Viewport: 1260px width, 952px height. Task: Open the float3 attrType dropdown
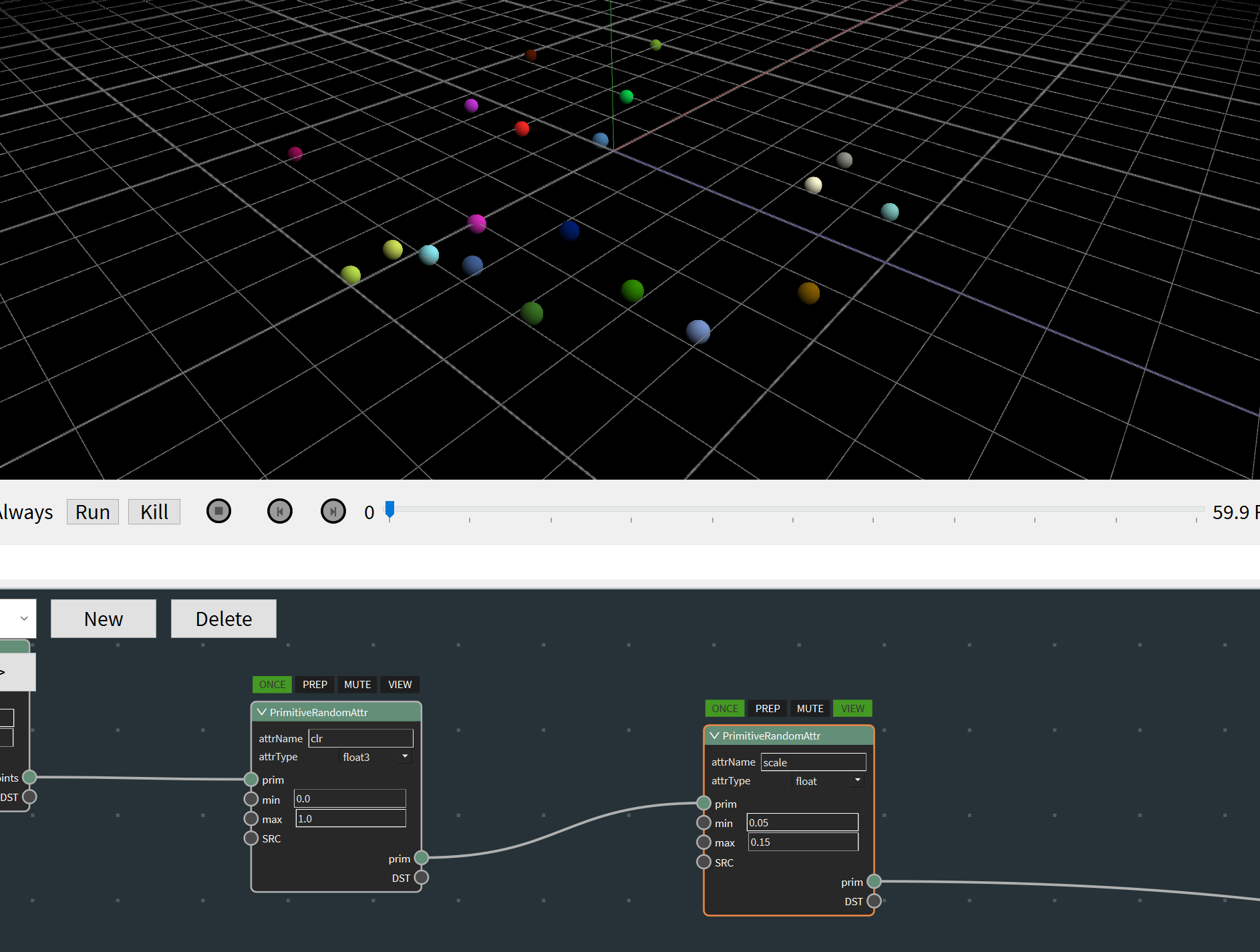(376, 757)
